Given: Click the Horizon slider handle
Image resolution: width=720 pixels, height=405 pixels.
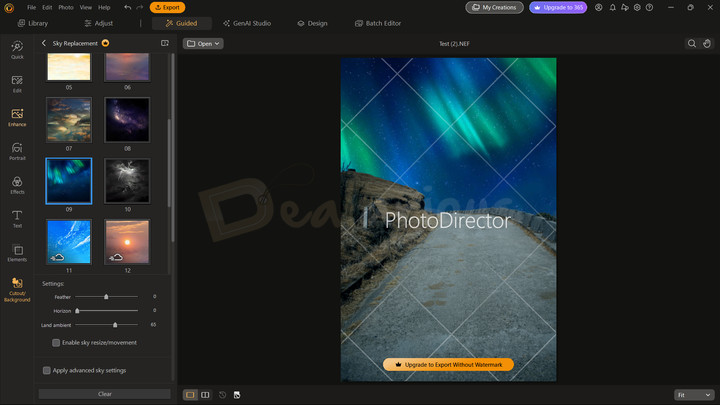Looking at the screenshot, I should point(77,311).
